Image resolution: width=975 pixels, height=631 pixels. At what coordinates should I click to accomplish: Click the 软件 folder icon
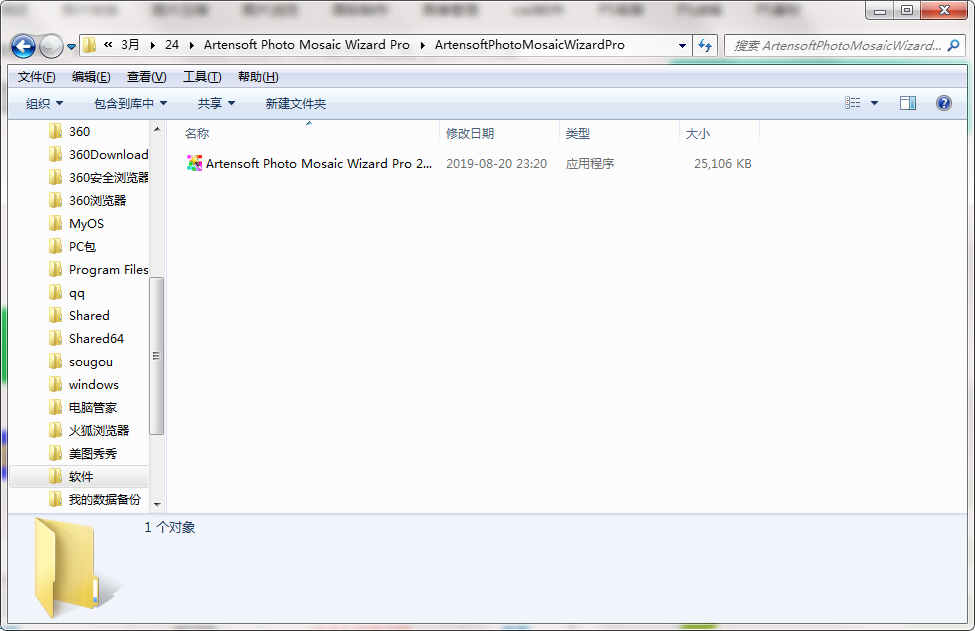click(x=55, y=476)
